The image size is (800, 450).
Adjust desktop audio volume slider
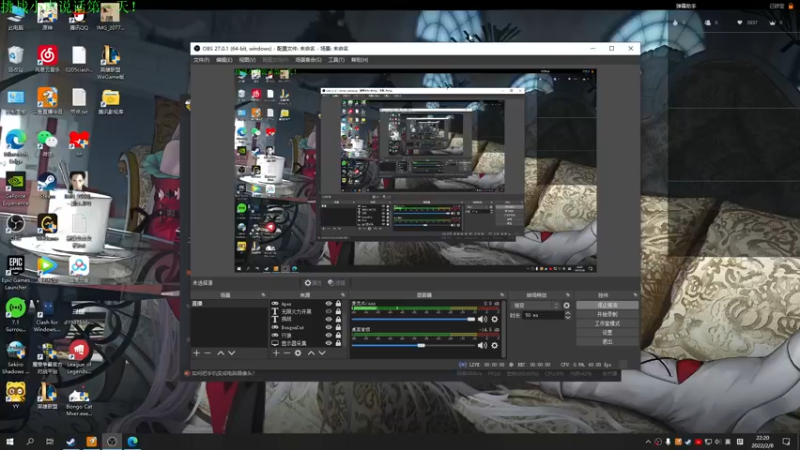pyautogui.click(x=413, y=345)
